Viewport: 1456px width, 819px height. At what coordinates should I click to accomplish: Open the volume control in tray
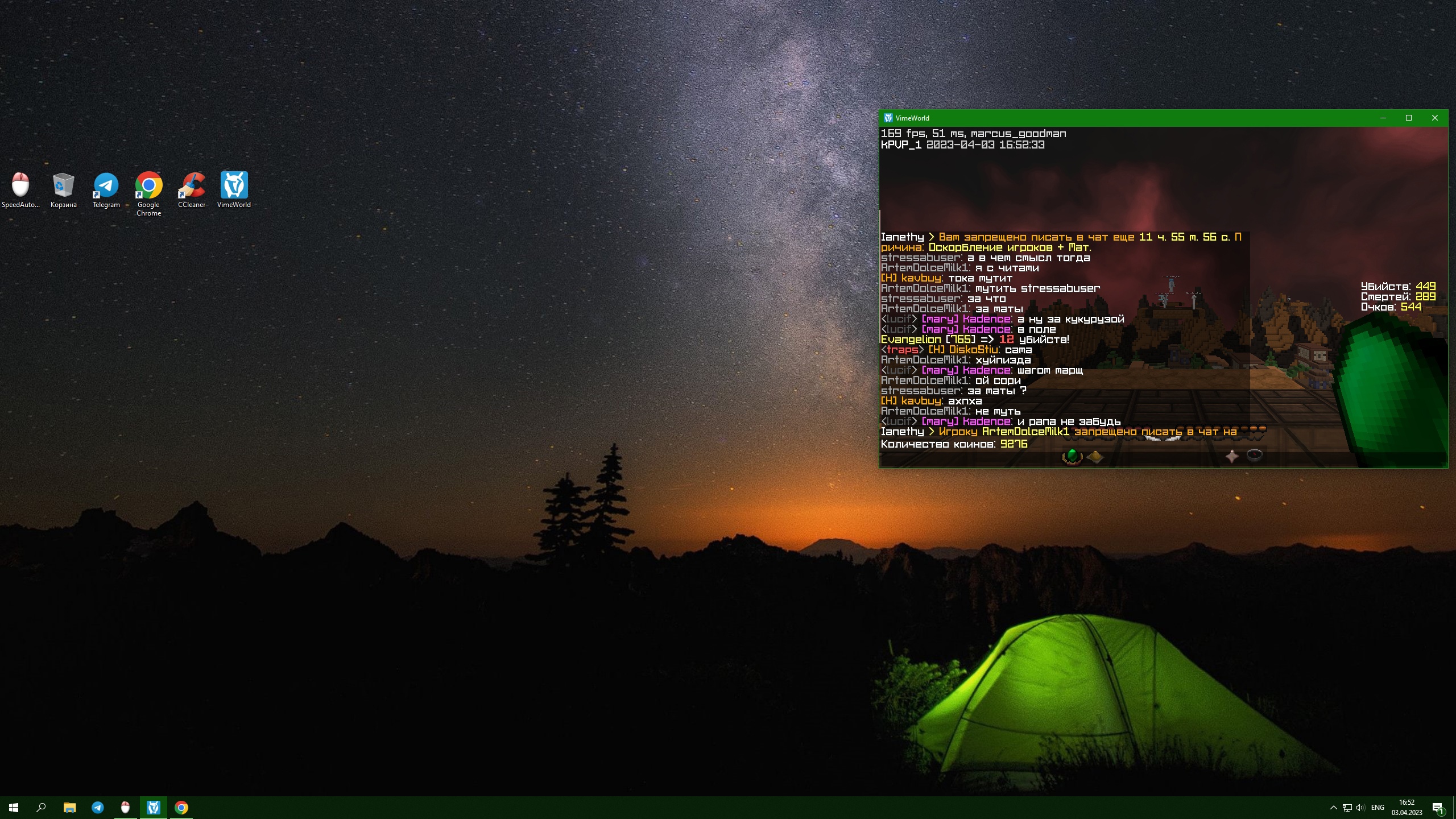pyautogui.click(x=1360, y=808)
